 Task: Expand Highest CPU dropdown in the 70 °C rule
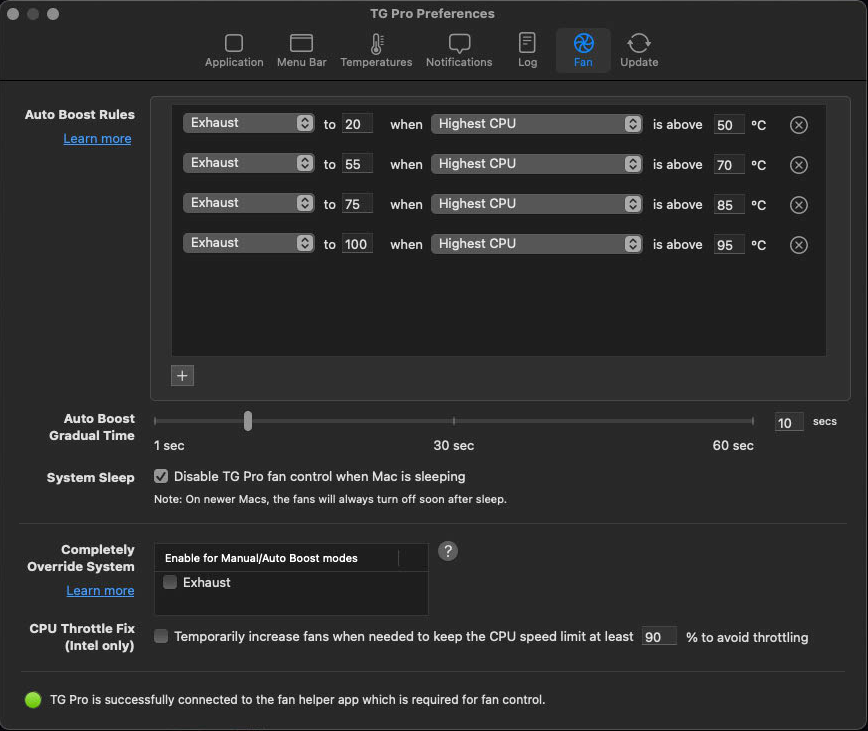click(536, 164)
